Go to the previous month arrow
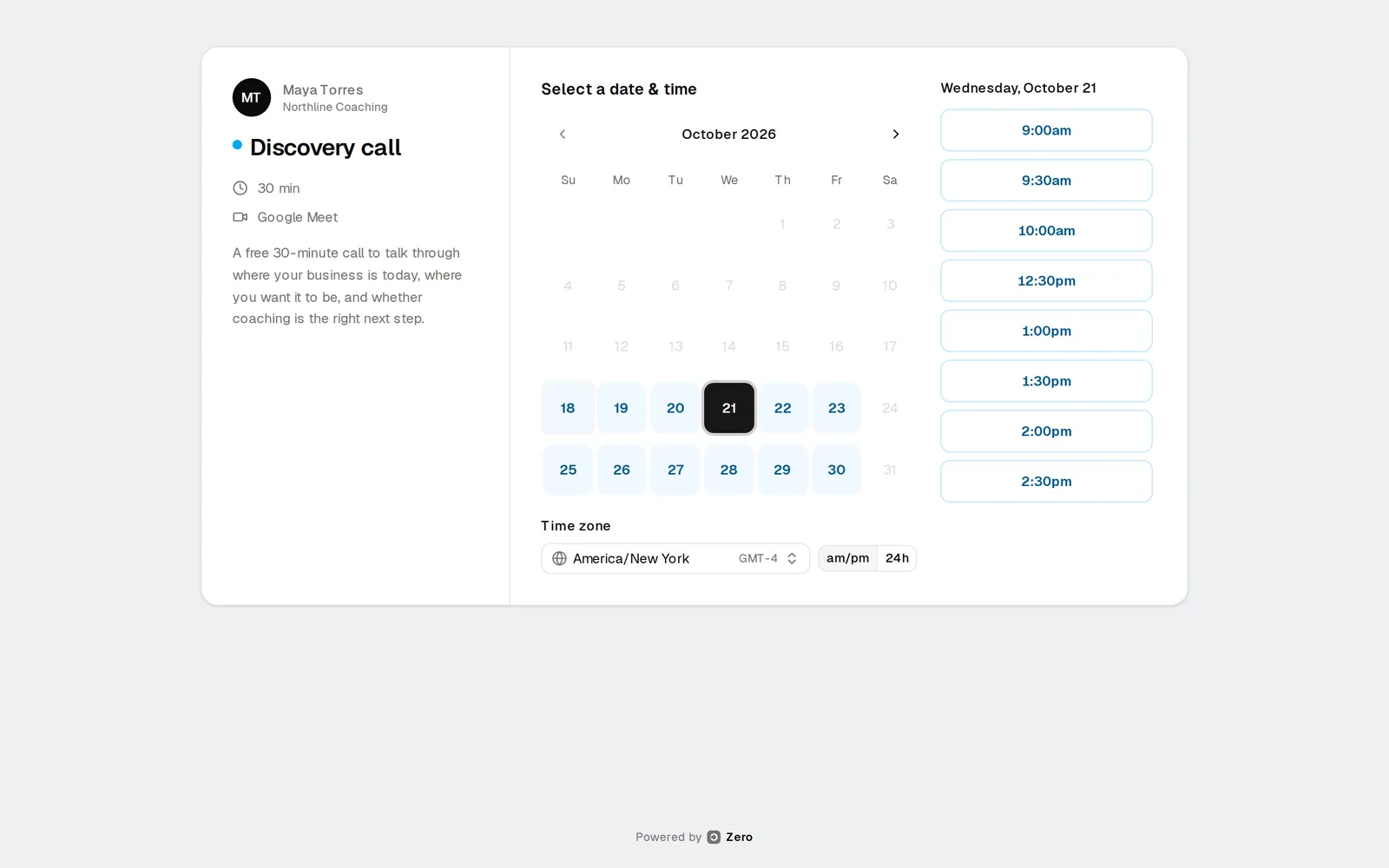Screen dimensions: 1389x868 point(563,134)
